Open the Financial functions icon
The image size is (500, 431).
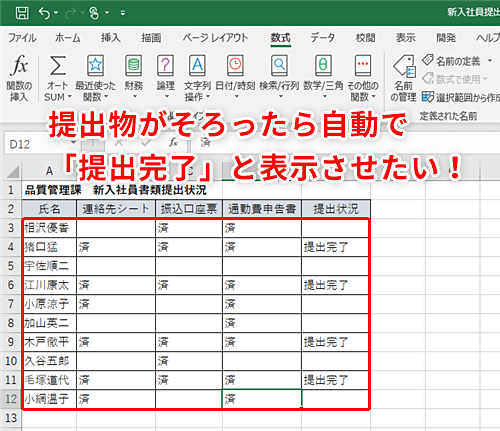click(134, 65)
